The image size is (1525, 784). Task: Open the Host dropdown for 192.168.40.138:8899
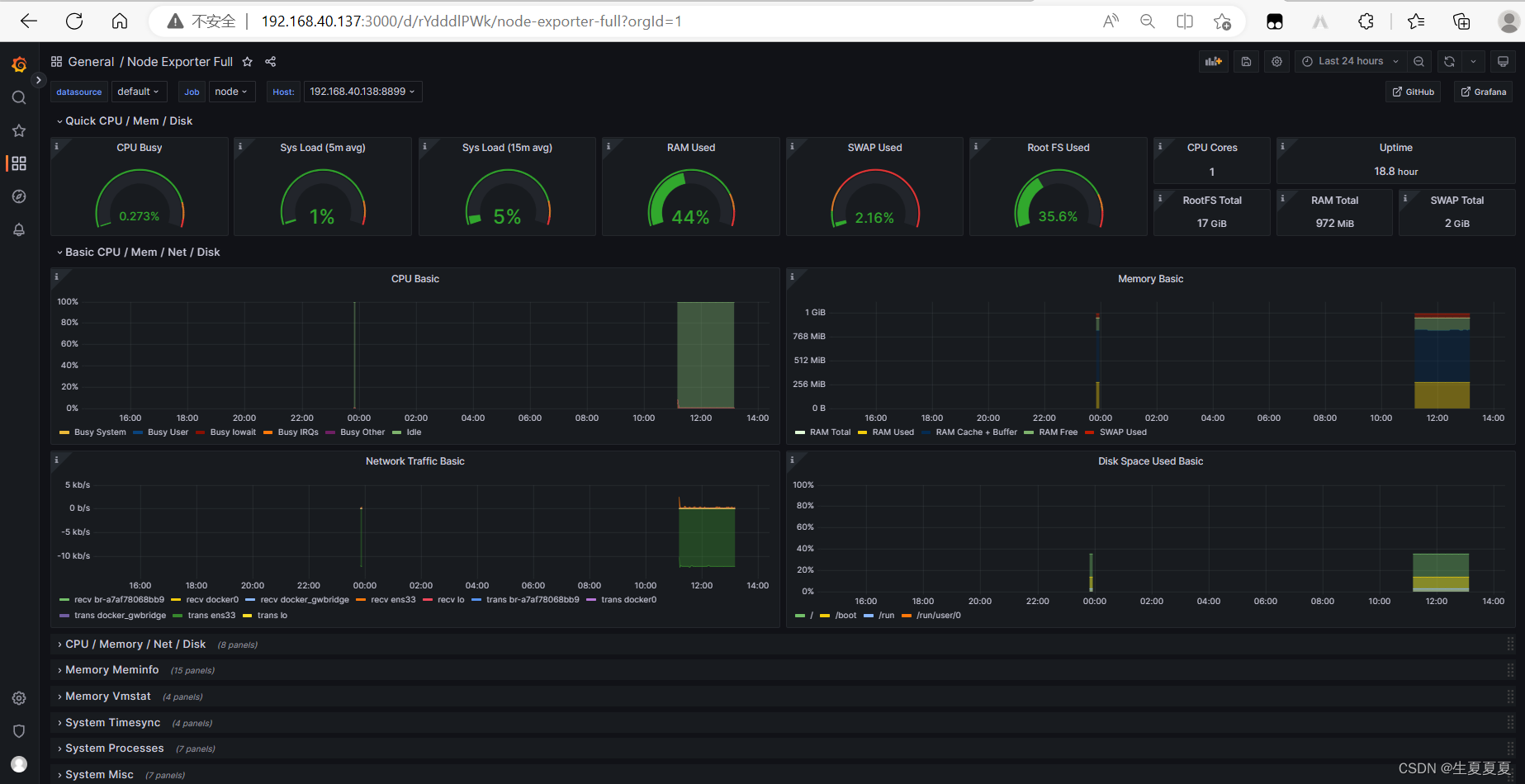[362, 92]
